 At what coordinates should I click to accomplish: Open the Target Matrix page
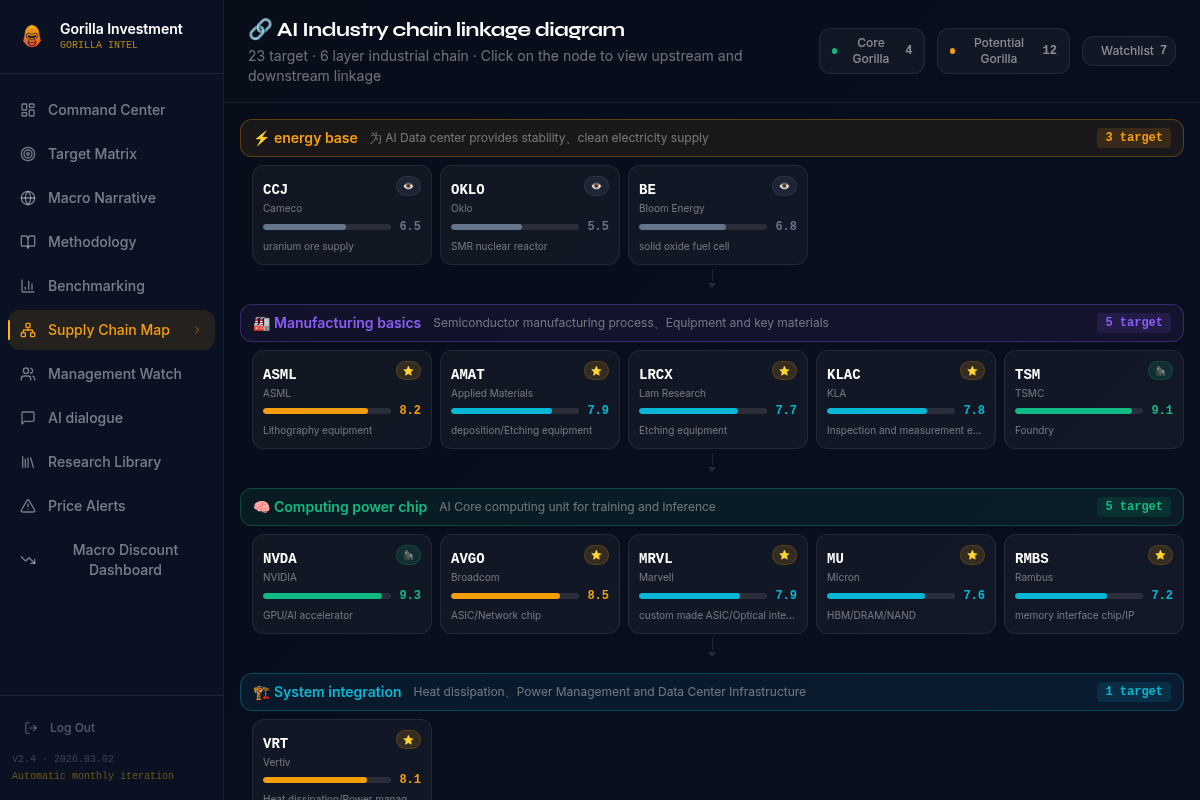111,154
